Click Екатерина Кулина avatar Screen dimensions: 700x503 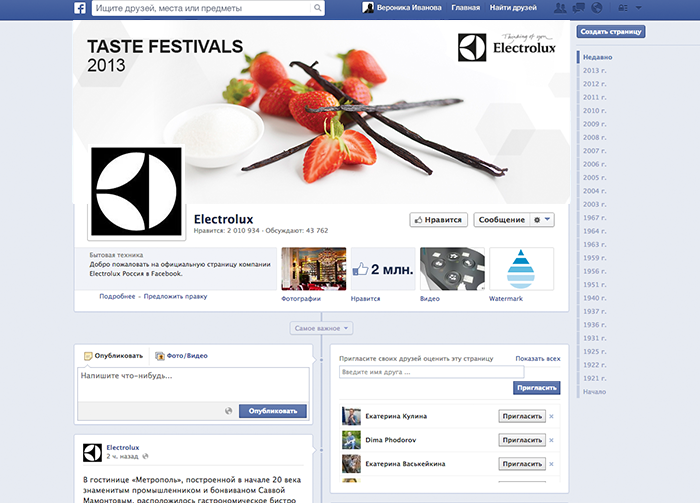pyautogui.click(x=351, y=416)
